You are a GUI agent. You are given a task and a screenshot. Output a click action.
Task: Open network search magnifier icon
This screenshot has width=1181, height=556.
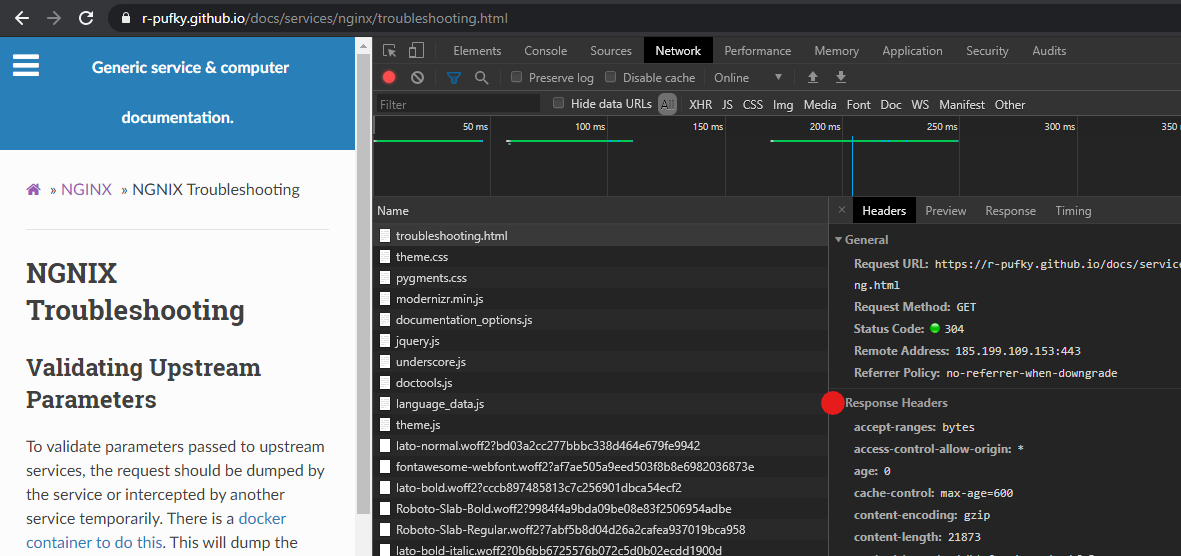pyautogui.click(x=481, y=78)
